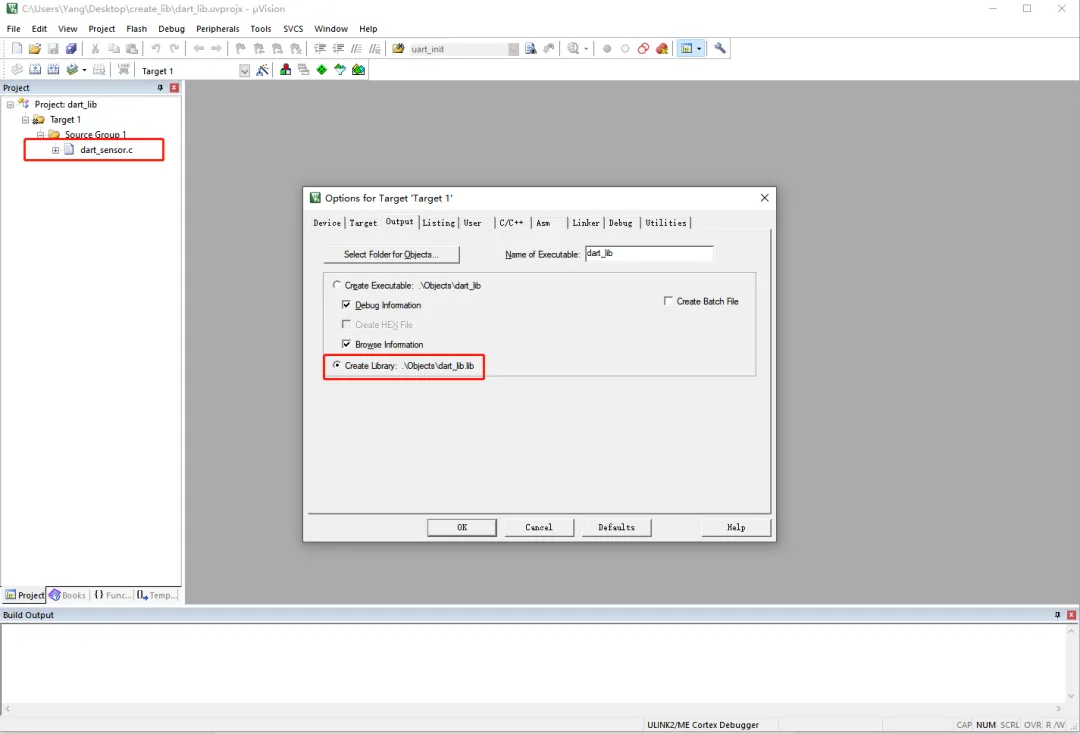Image resolution: width=1080 pixels, height=734 pixels.
Task: Click the Download LOAD icon
Action: click(x=123, y=70)
